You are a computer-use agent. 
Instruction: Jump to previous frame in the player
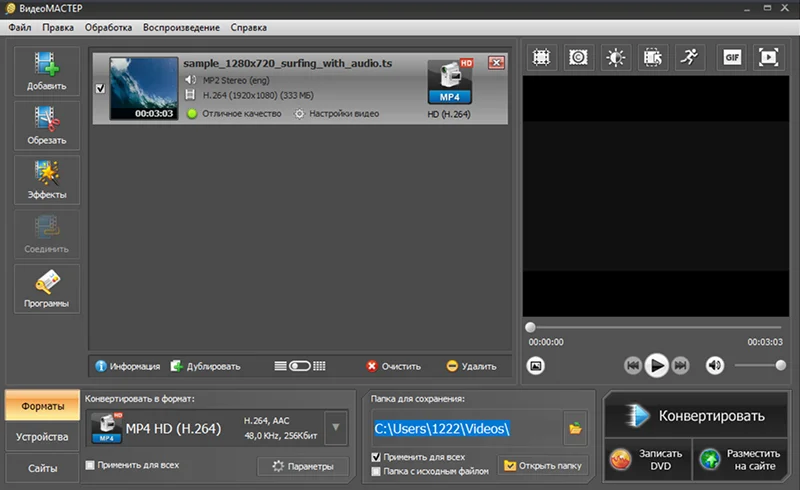(633, 365)
